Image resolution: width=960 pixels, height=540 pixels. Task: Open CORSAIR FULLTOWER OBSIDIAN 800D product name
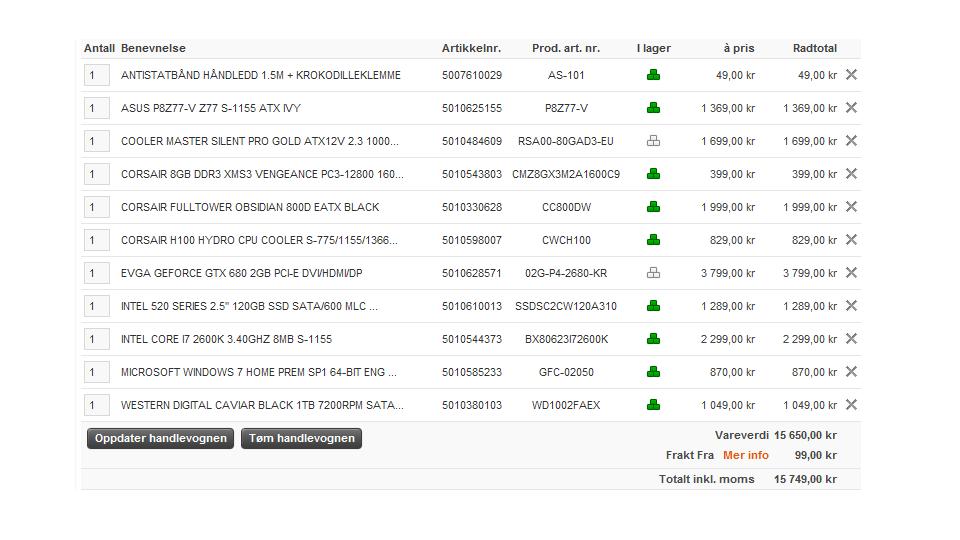point(250,208)
